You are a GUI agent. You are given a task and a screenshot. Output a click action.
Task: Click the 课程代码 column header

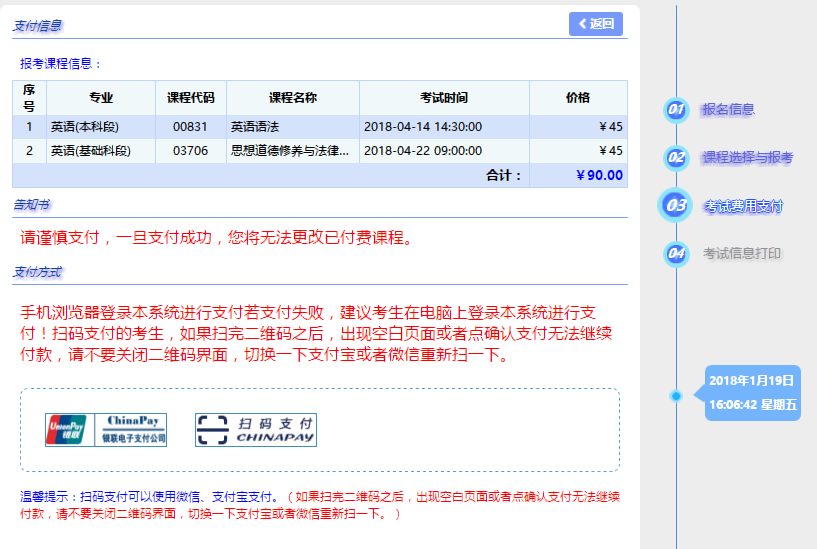(190, 98)
